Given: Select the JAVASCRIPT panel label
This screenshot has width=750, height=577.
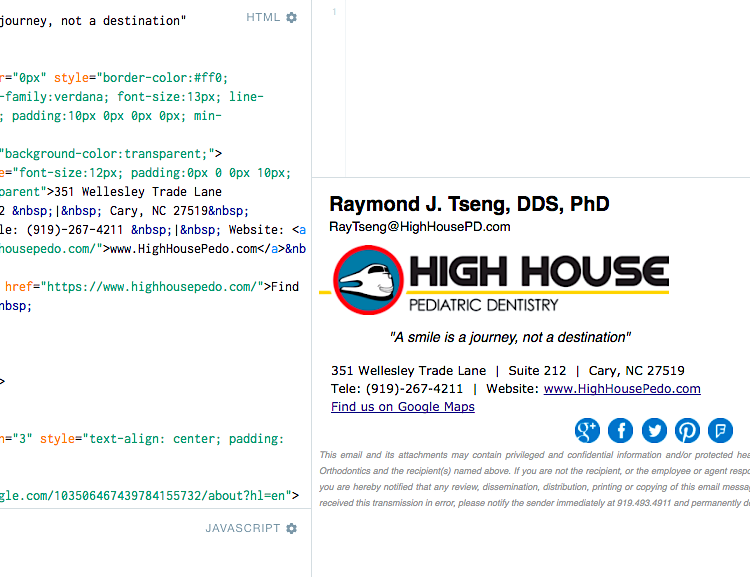Looking at the screenshot, I should point(243,528).
